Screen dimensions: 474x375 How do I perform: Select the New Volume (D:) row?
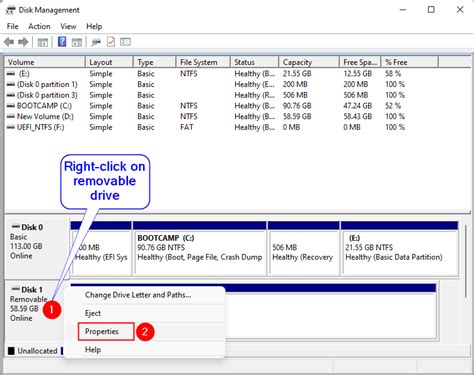(221, 116)
